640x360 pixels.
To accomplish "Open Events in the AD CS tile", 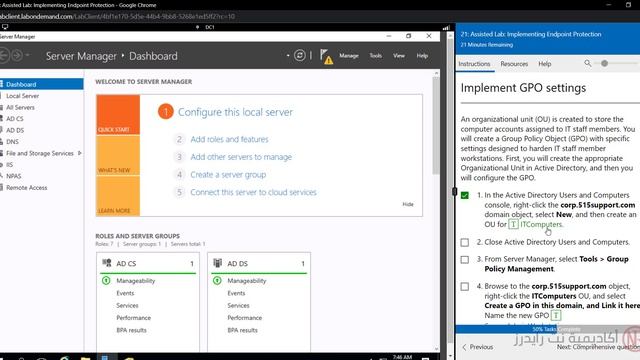I will point(125,293).
